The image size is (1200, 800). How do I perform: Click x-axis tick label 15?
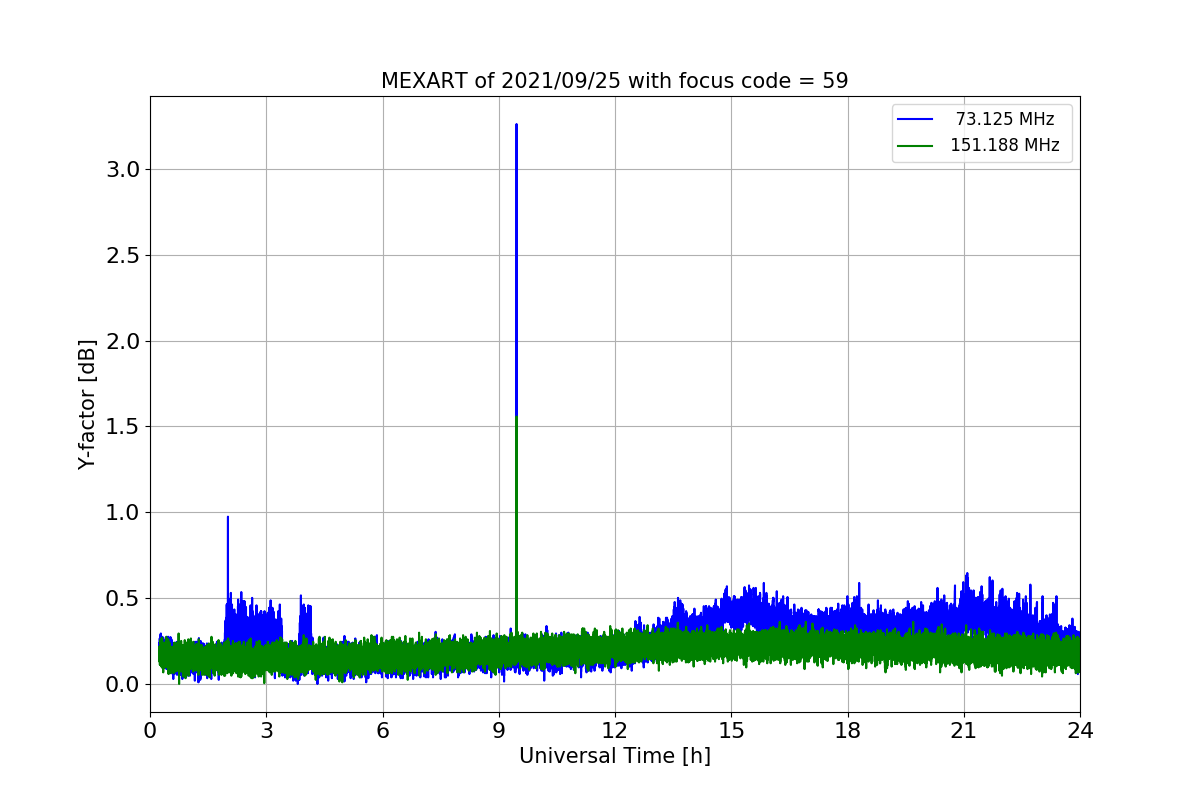(731, 731)
